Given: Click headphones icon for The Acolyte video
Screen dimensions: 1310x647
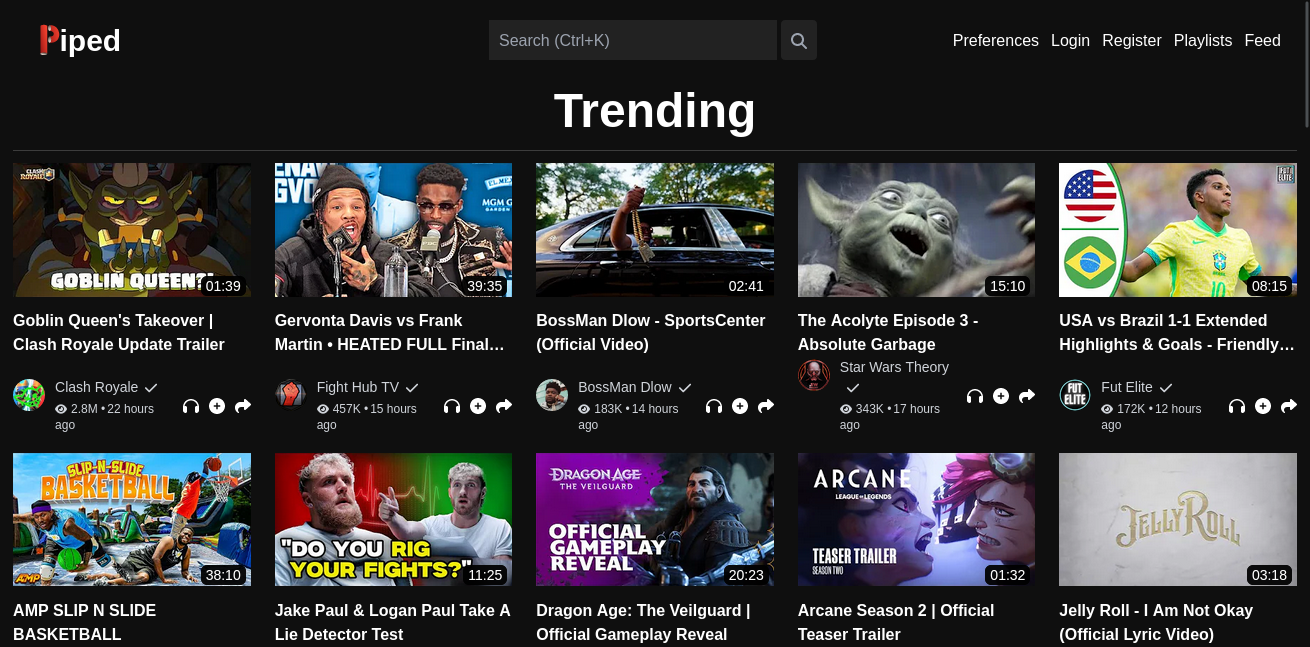Looking at the screenshot, I should (x=975, y=397).
